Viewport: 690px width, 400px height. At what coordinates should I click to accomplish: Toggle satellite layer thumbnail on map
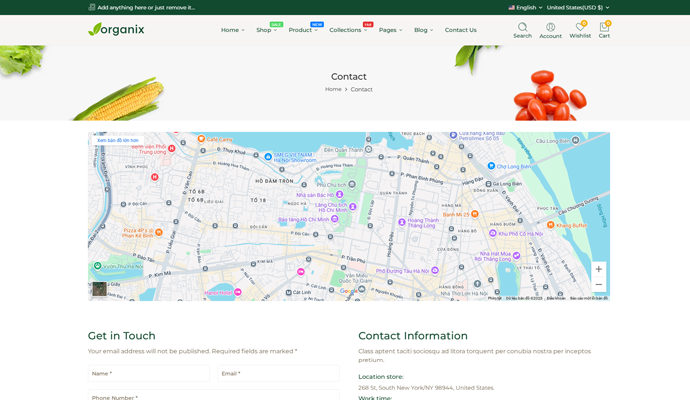99,289
